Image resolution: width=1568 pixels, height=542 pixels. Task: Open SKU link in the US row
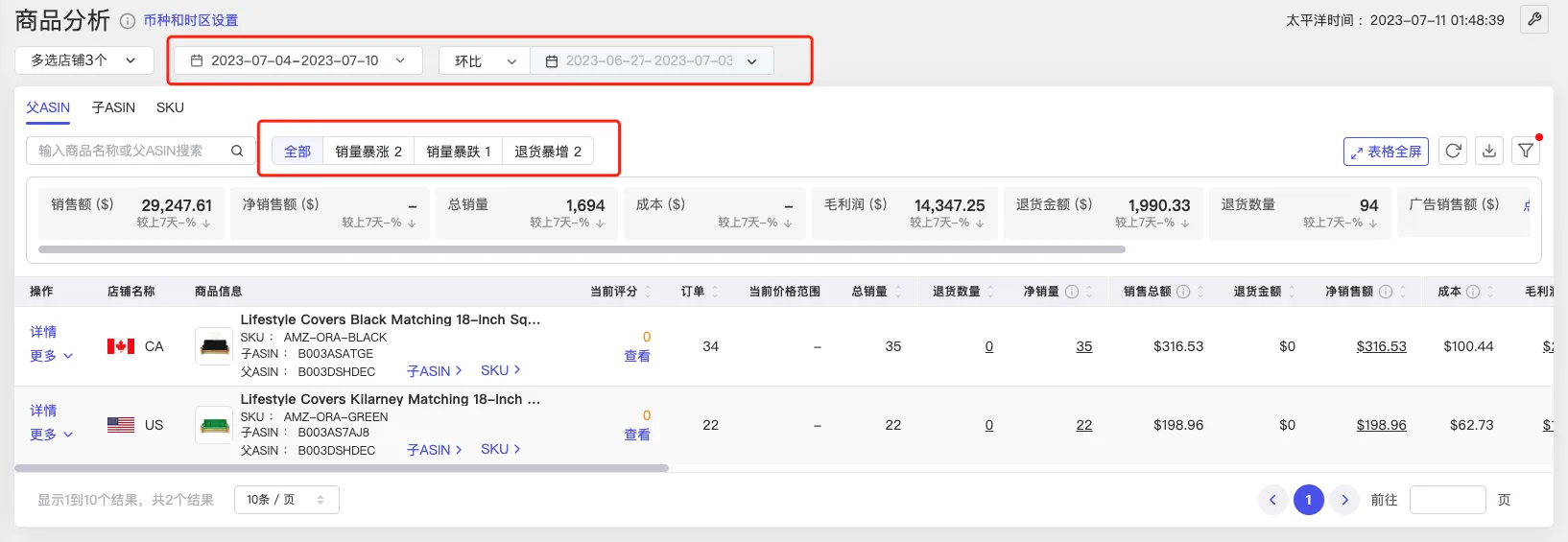point(501,449)
